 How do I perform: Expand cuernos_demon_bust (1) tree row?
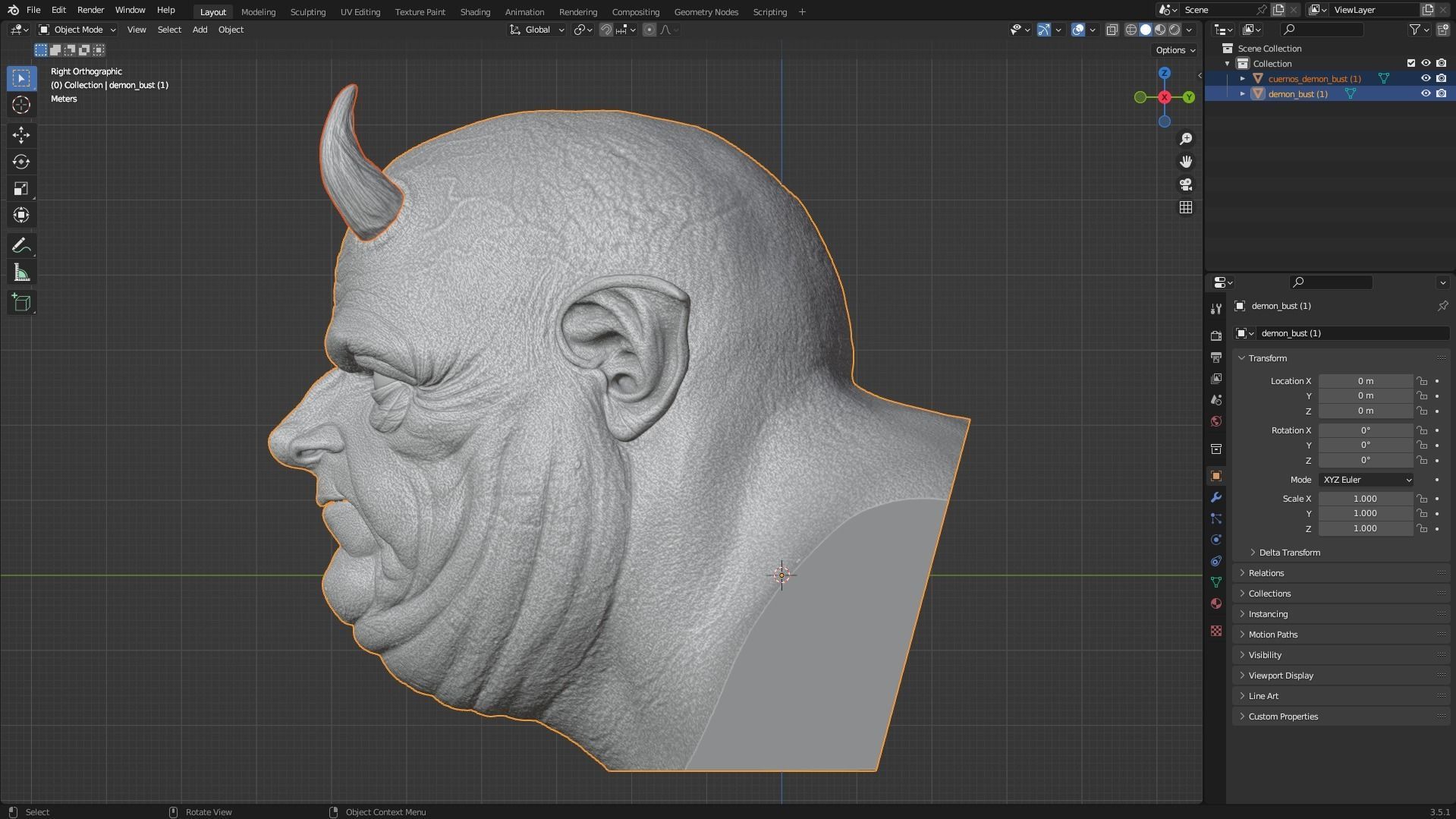click(x=1243, y=79)
